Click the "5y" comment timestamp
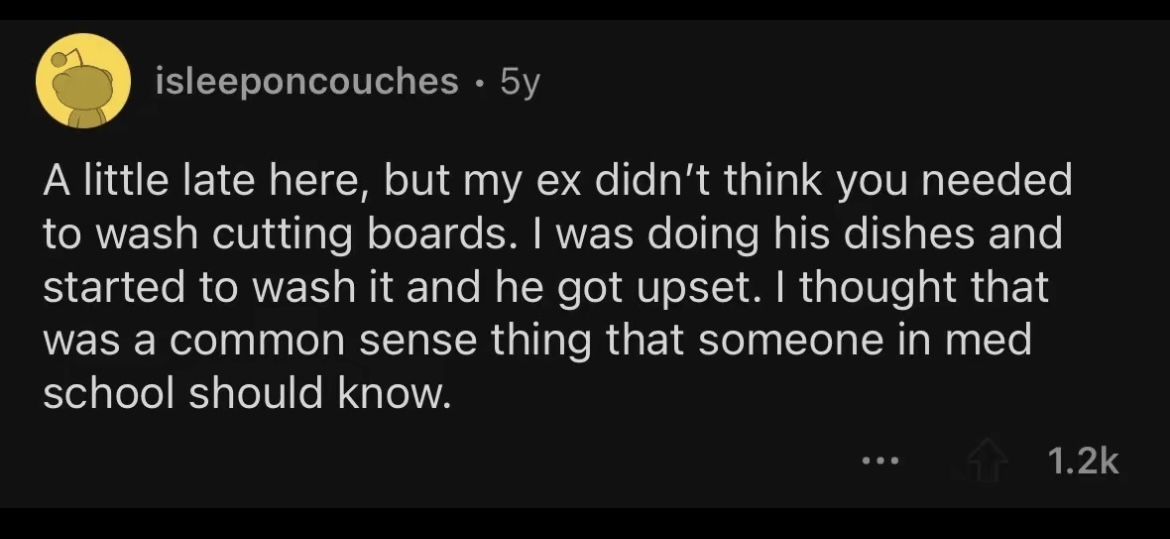This screenshot has height=539, width=1170. click(518, 82)
